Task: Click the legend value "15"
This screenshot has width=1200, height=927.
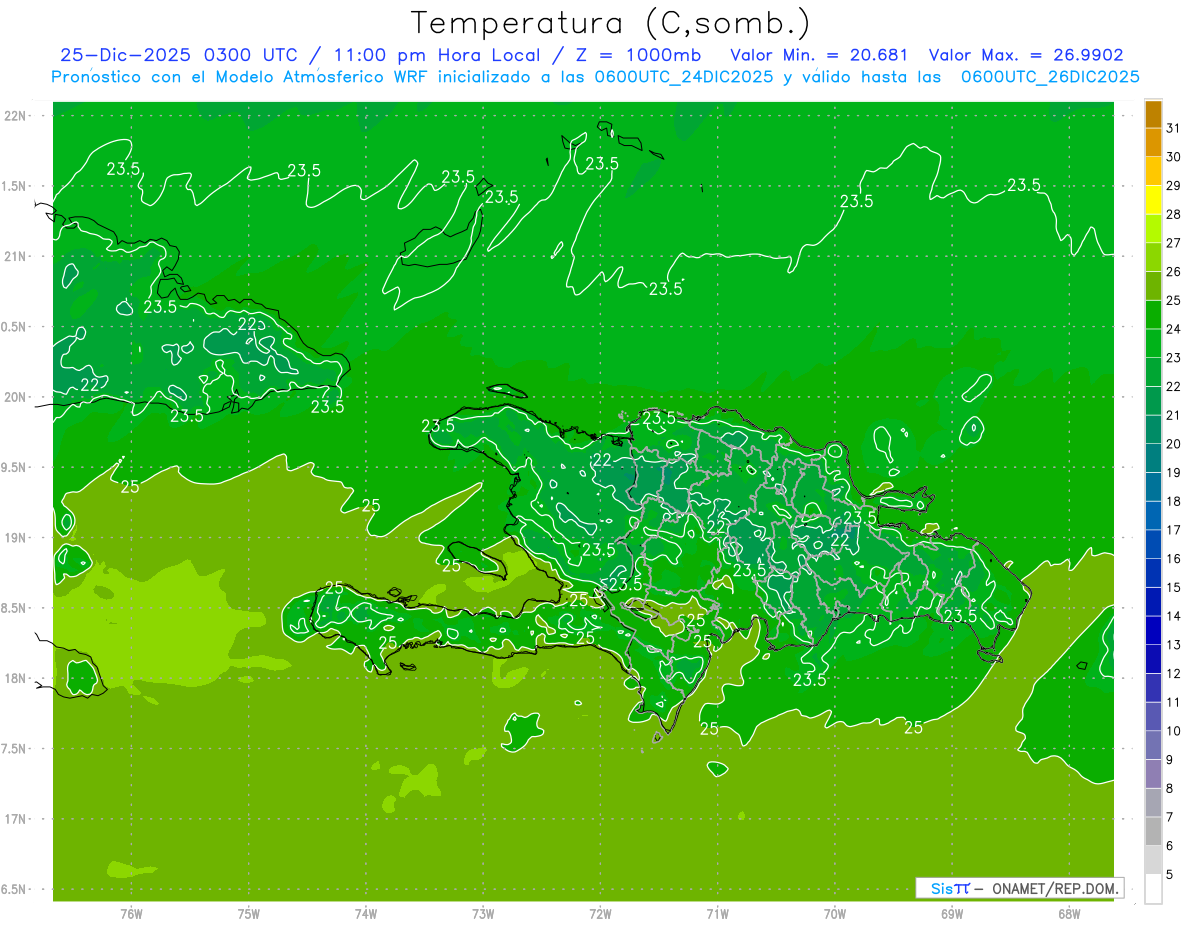Action: pos(1174,588)
